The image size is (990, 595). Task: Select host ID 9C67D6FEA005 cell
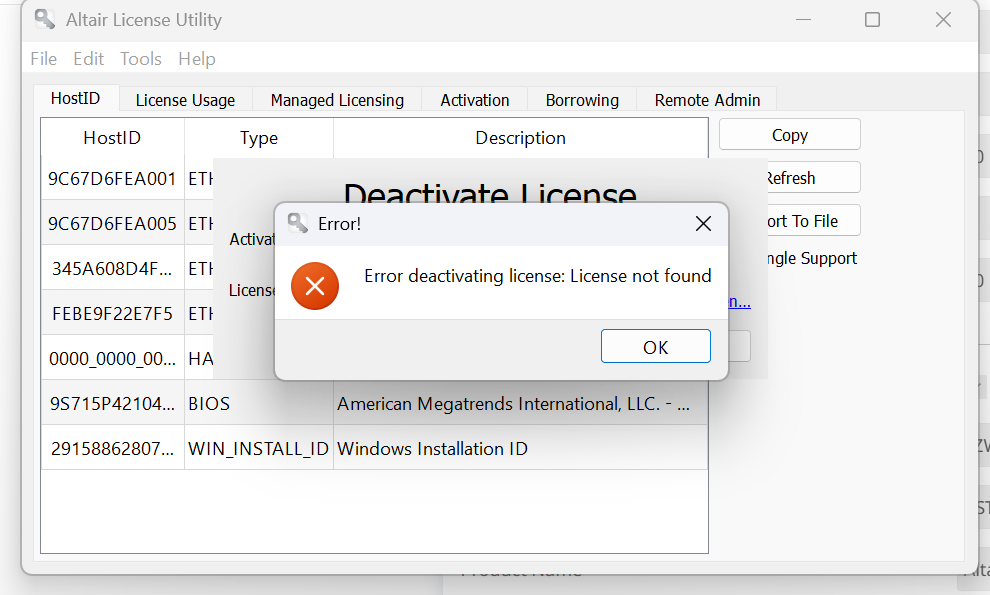coord(112,224)
